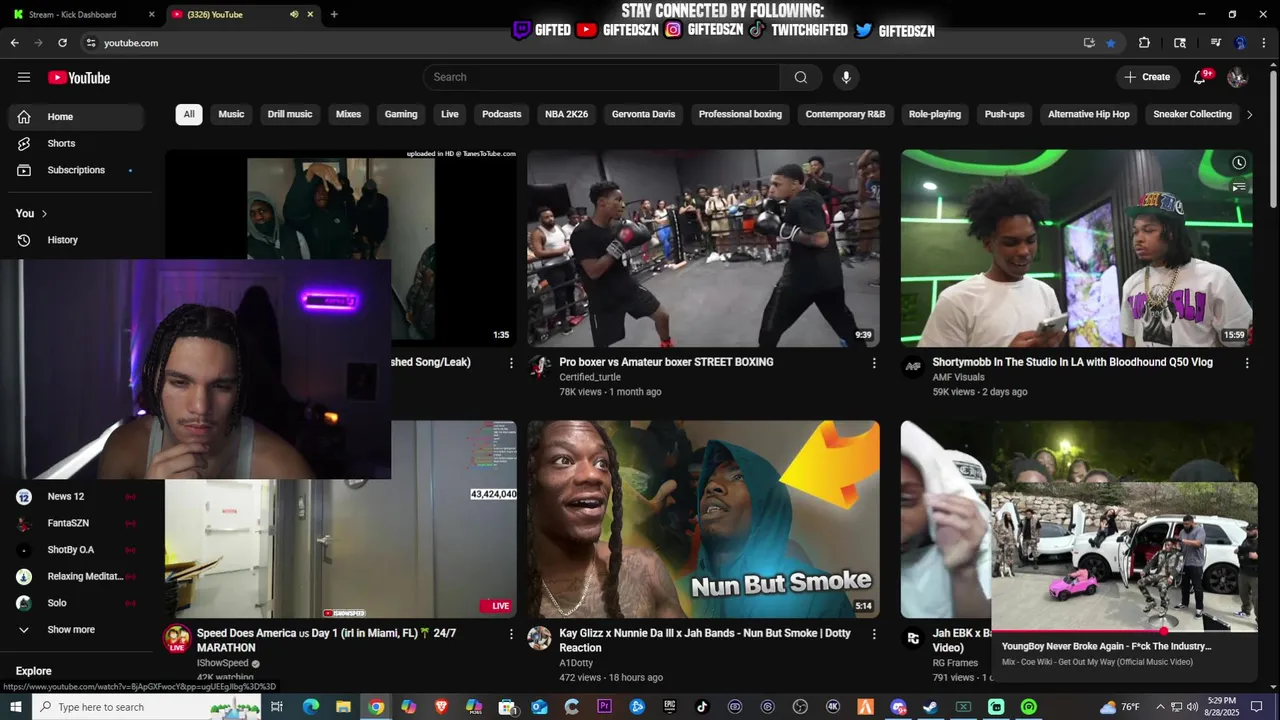The image size is (1280, 720).
Task: Open options menu for Pro boxer video
Action: (874, 363)
